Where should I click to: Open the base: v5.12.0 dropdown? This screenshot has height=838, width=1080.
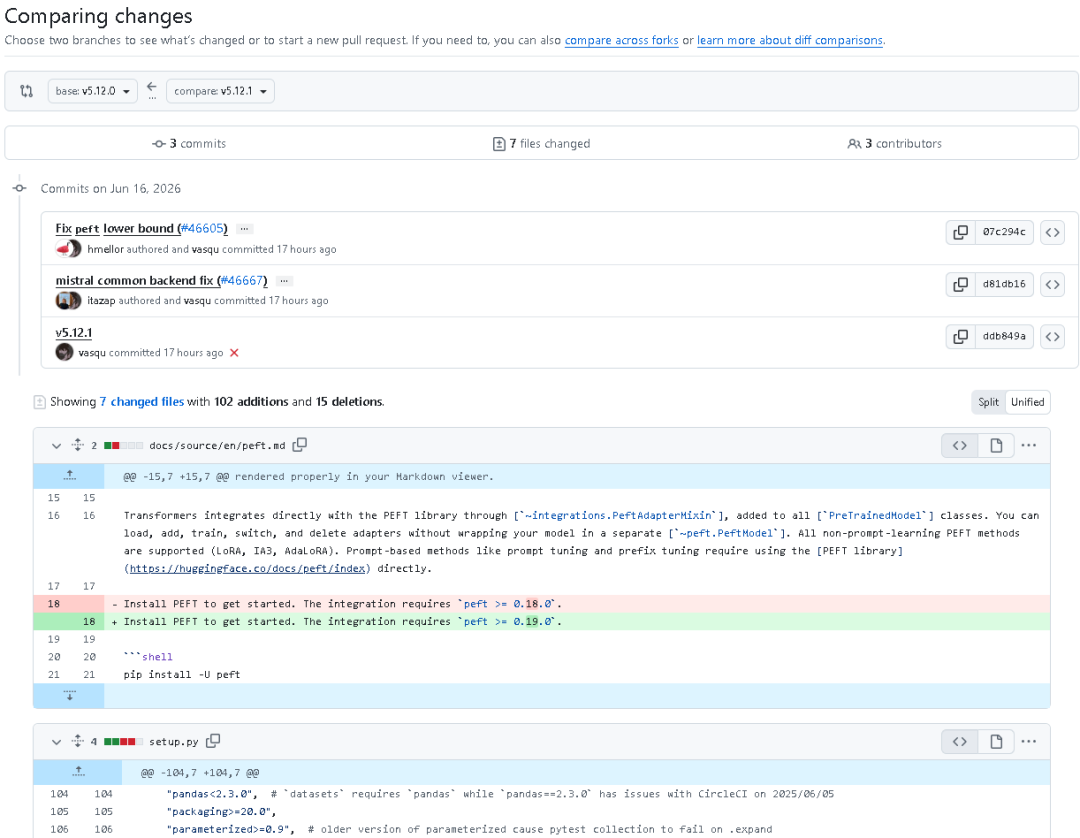[x=92, y=91]
